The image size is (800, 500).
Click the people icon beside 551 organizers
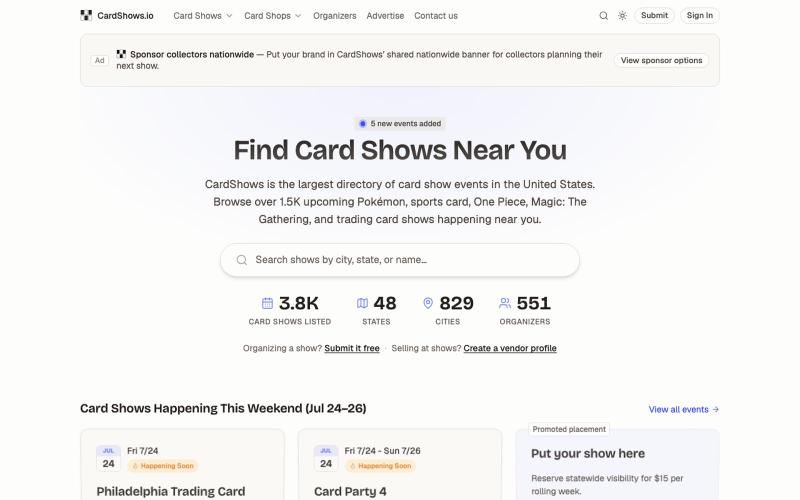point(505,303)
